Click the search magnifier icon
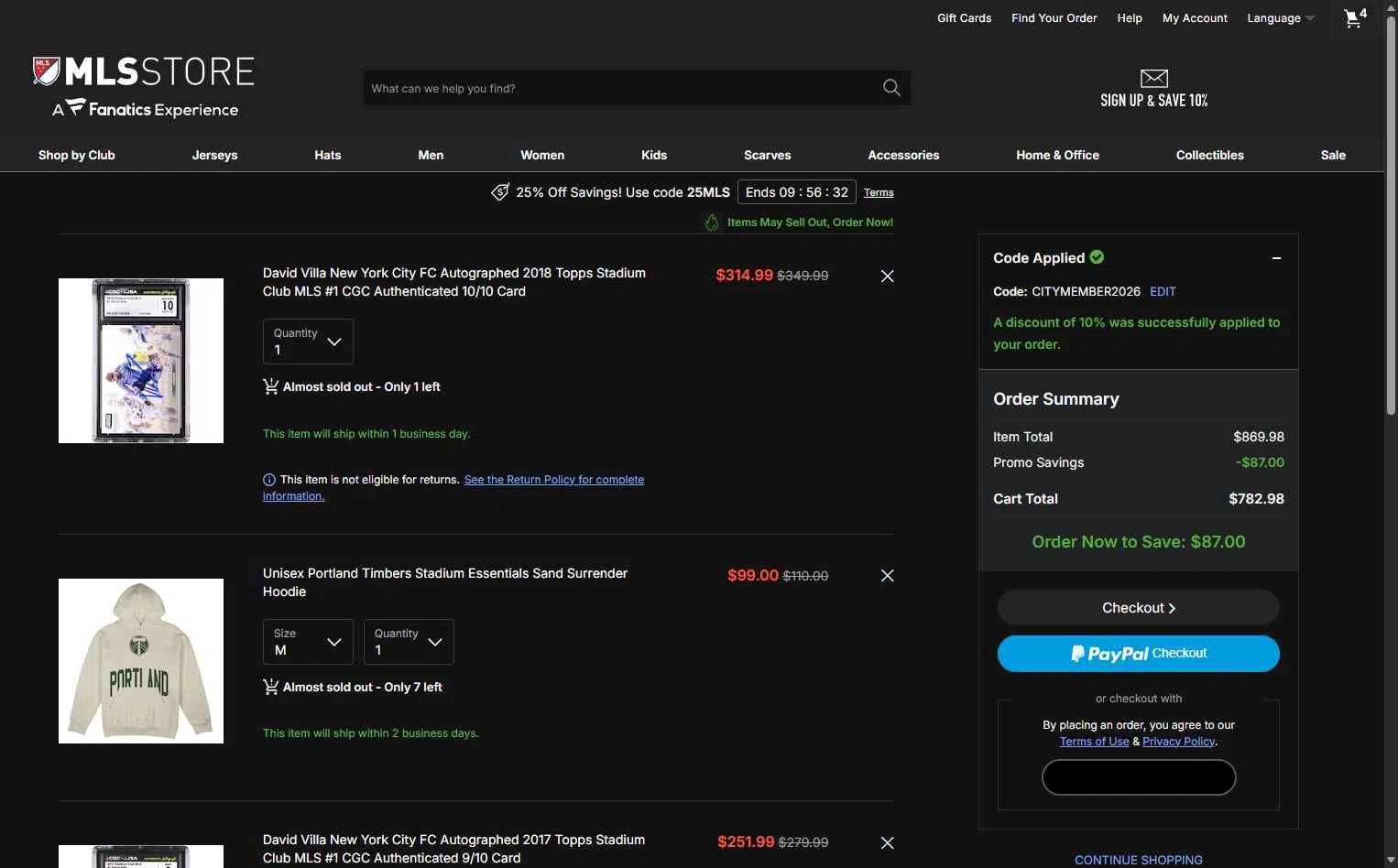The image size is (1398, 868). tap(891, 88)
